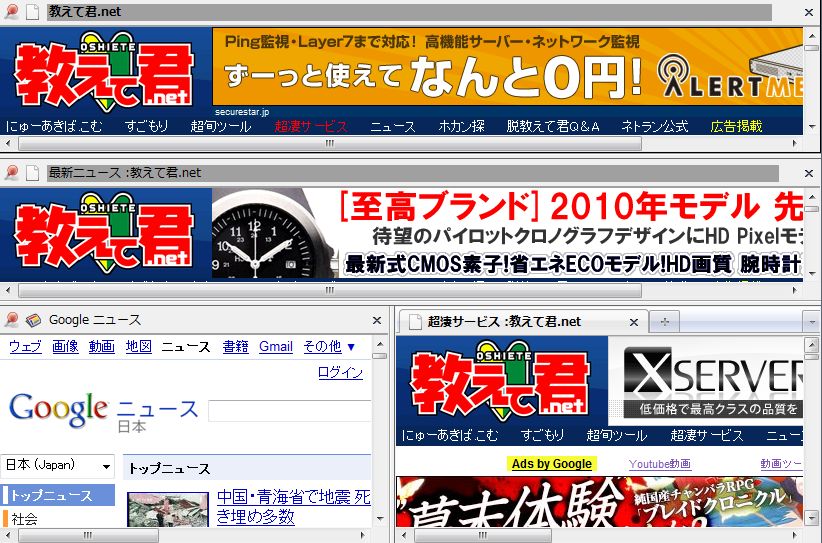Screen dimensions: 822x543
Task: Click the ログイン link
Action: [340, 373]
